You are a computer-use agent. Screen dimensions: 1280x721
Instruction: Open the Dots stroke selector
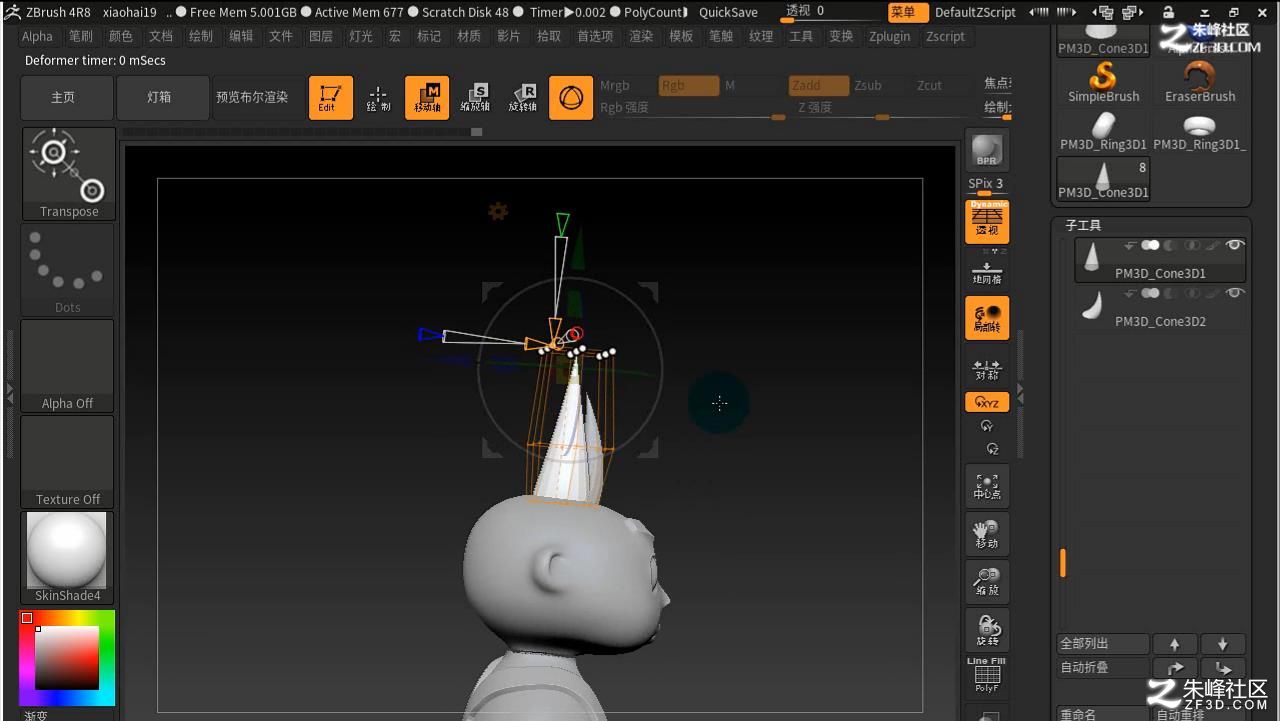[68, 269]
